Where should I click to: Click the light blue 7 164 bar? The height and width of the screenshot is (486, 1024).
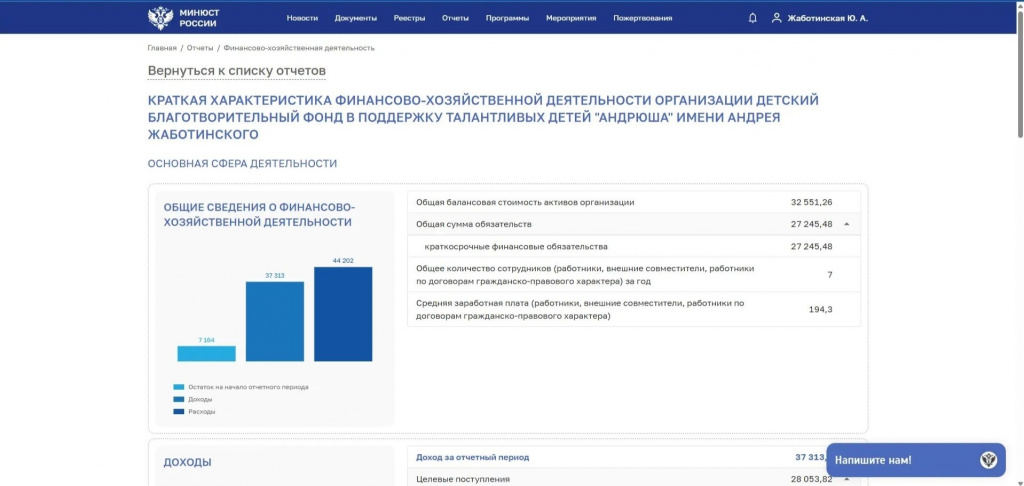[206, 353]
